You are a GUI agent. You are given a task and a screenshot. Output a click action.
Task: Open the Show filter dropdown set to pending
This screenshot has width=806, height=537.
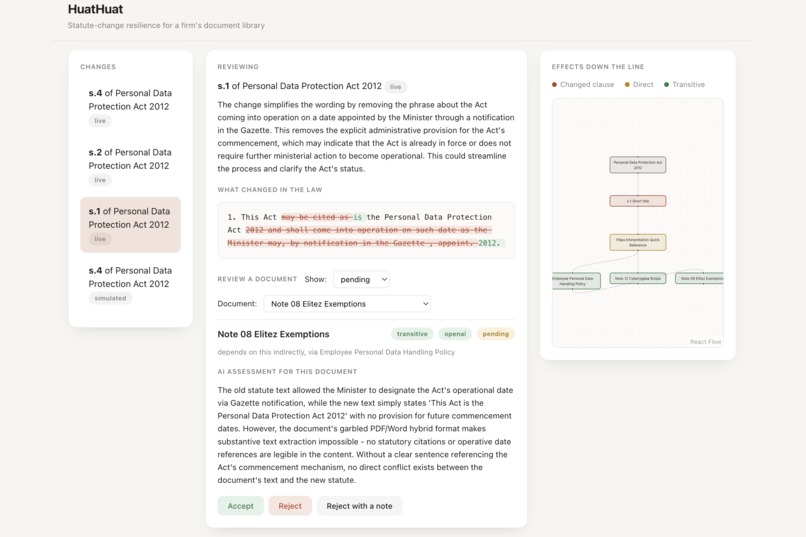click(x=361, y=280)
